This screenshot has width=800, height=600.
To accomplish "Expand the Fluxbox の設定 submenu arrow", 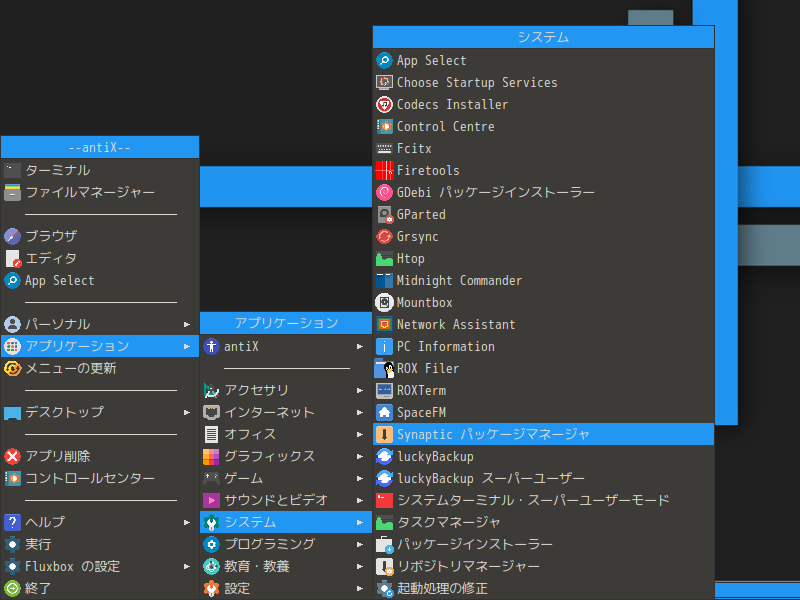I will click(187, 566).
